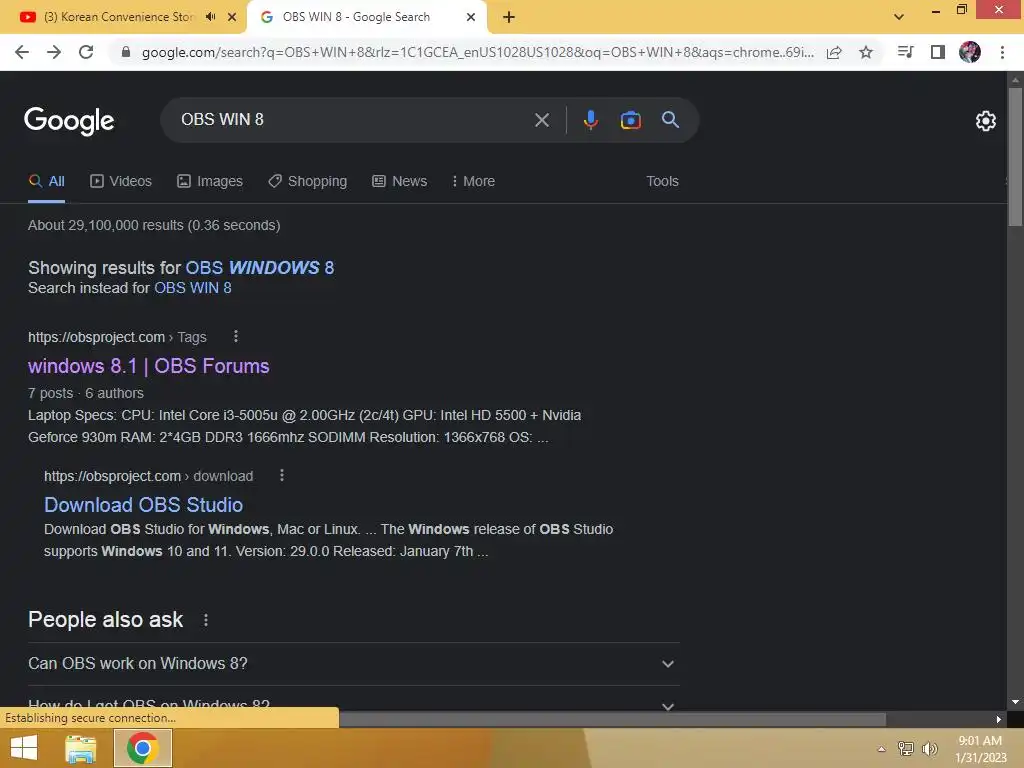Open the media control icon in toolbar
This screenshot has height=768, width=1024.
click(905, 52)
